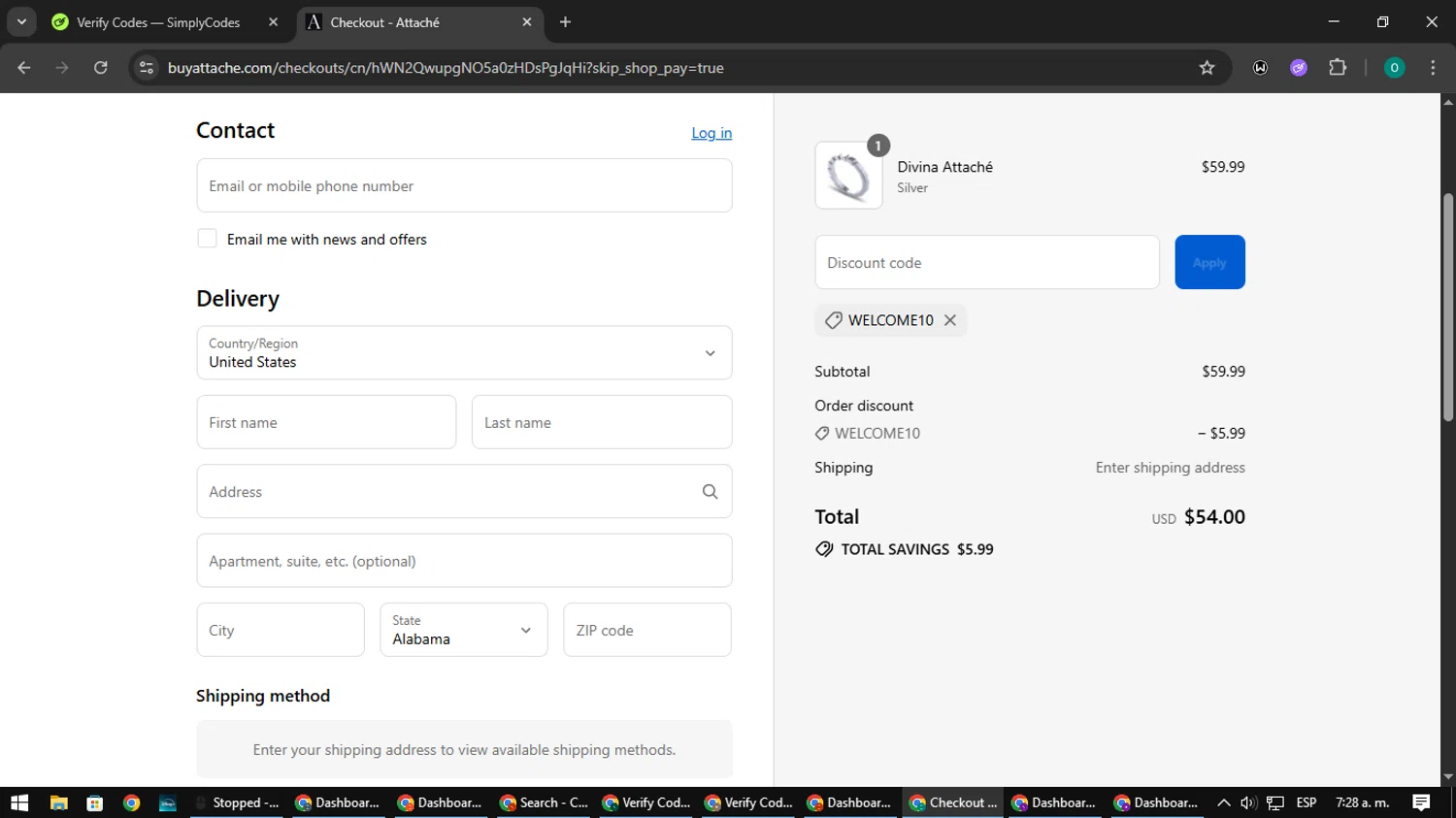
Task: Focus the Last name field
Action: point(602,422)
